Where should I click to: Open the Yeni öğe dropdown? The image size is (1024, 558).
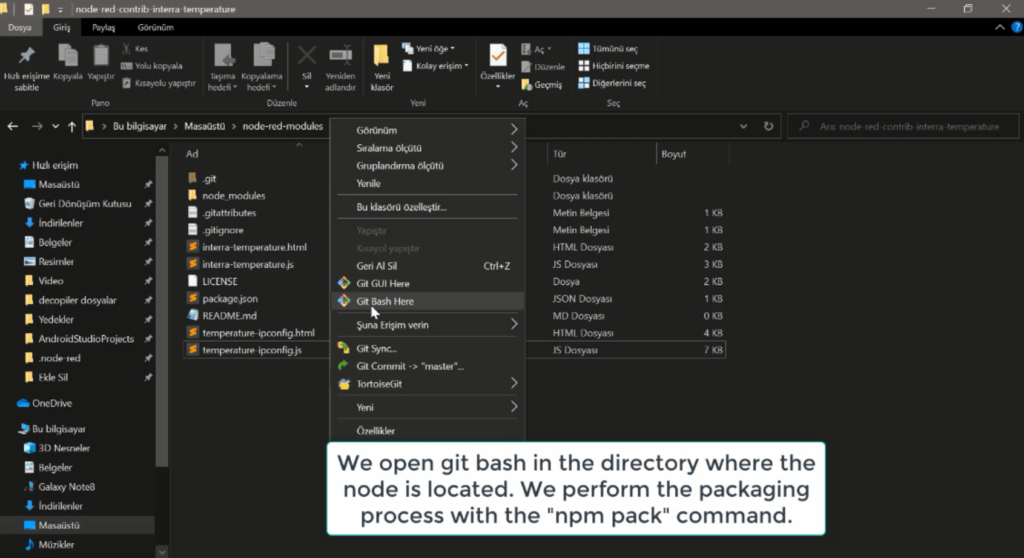coord(428,48)
